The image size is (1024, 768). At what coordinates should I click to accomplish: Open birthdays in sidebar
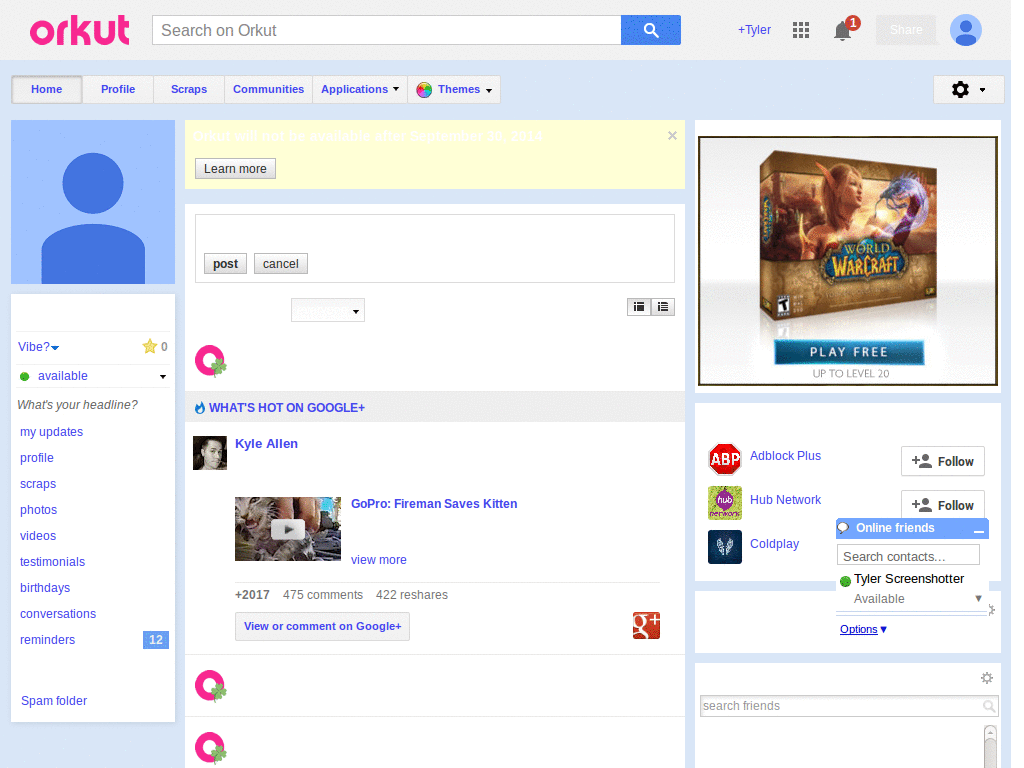tap(45, 588)
